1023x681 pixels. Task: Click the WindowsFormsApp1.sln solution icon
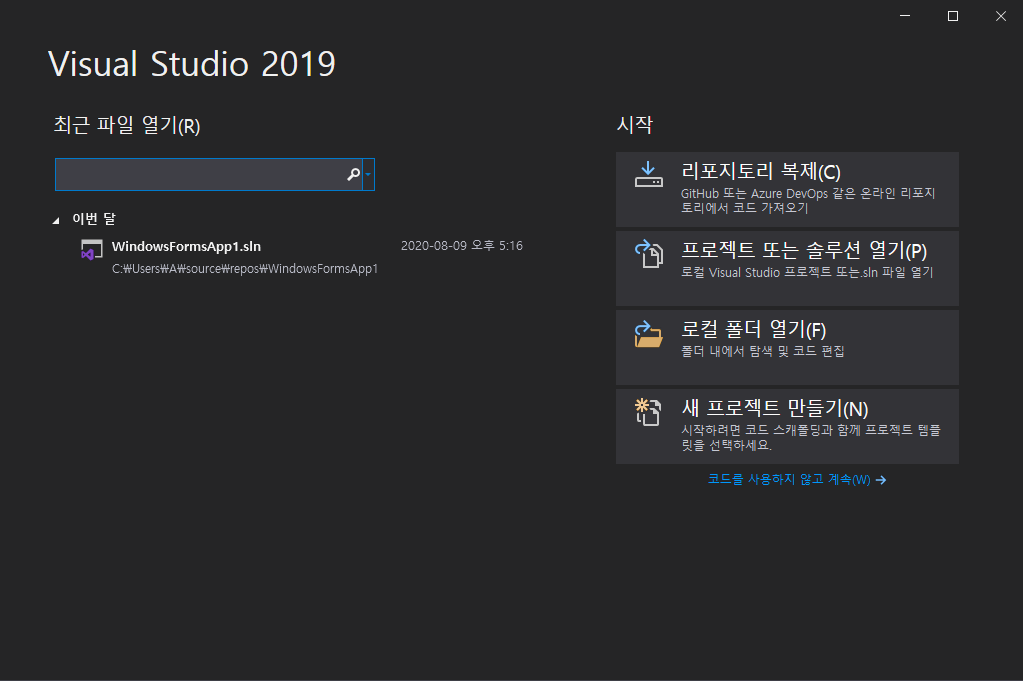pyautogui.click(x=91, y=250)
